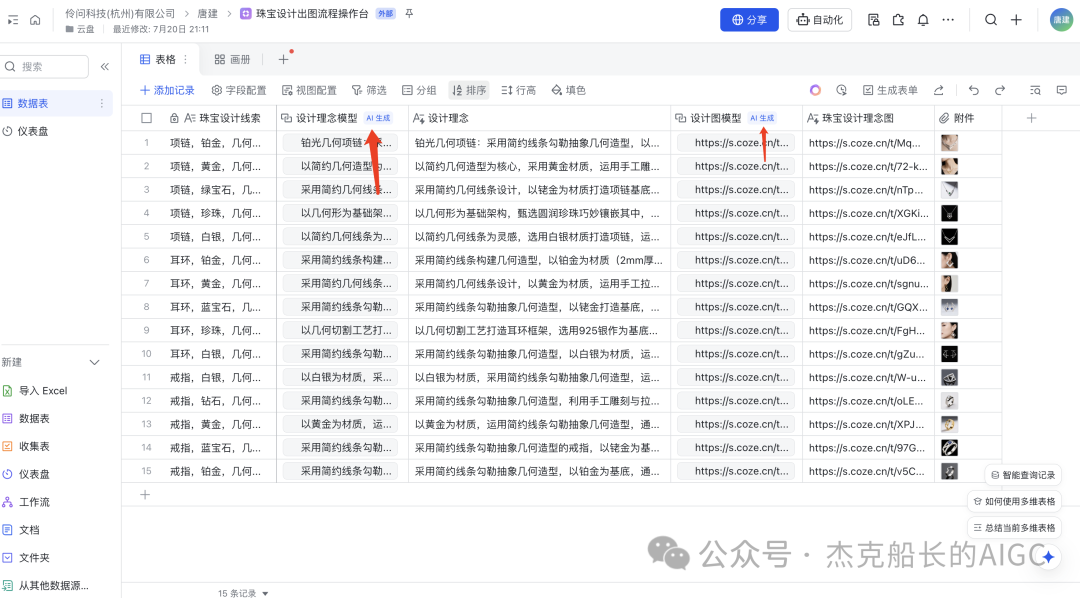
Task: Open the attachment thumbnail in row 4
Action: coord(949,213)
